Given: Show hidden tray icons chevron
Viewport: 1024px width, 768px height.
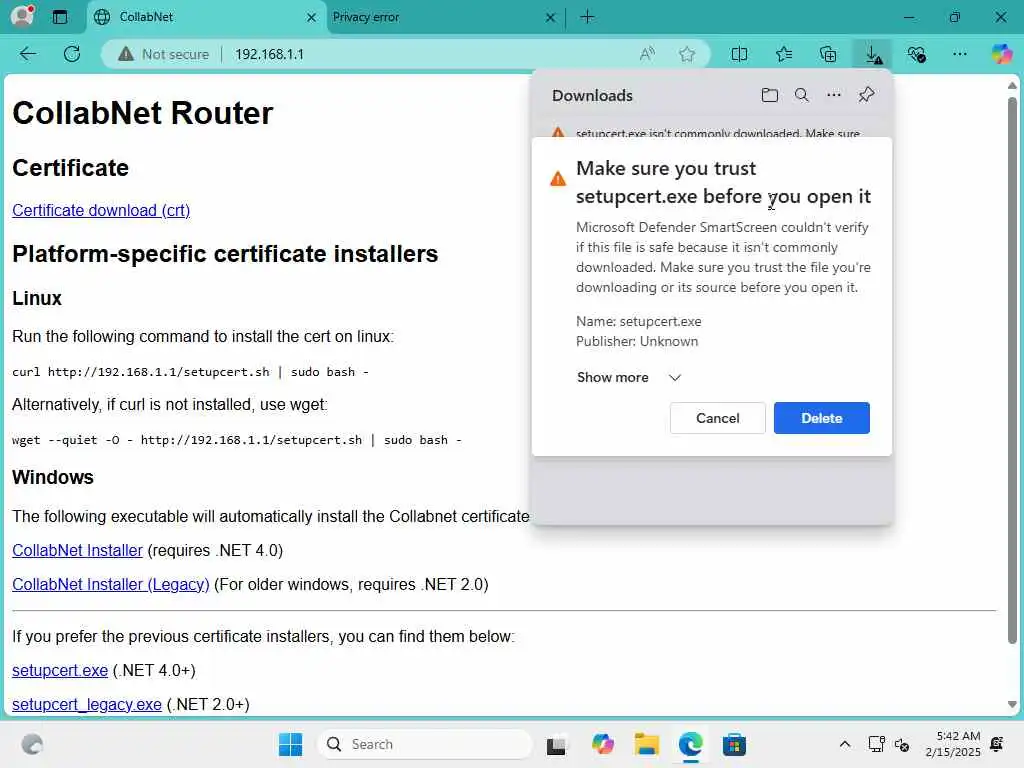Looking at the screenshot, I should click(x=844, y=744).
